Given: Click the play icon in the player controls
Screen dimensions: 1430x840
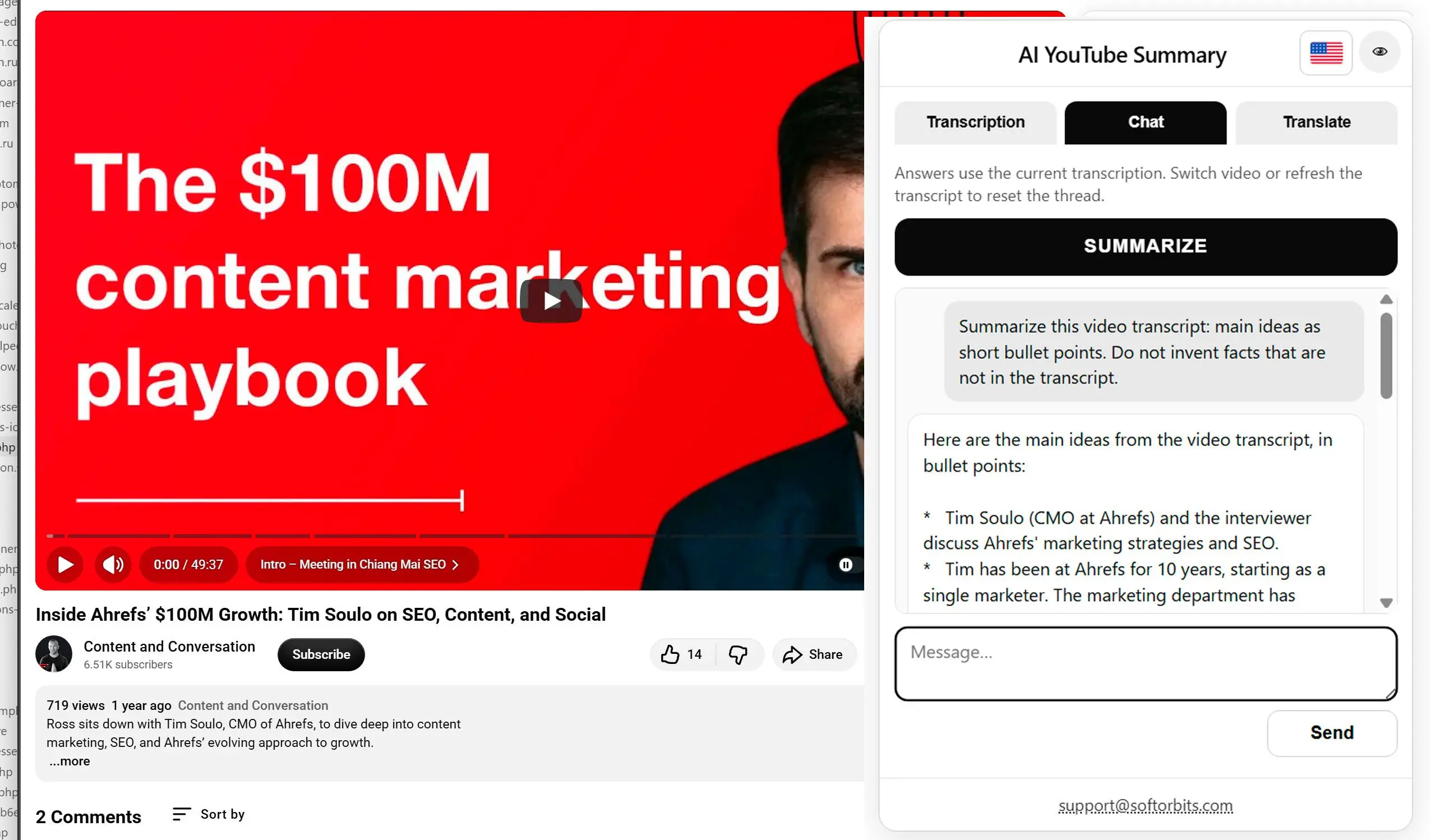Looking at the screenshot, I should [x=64, y=564].
